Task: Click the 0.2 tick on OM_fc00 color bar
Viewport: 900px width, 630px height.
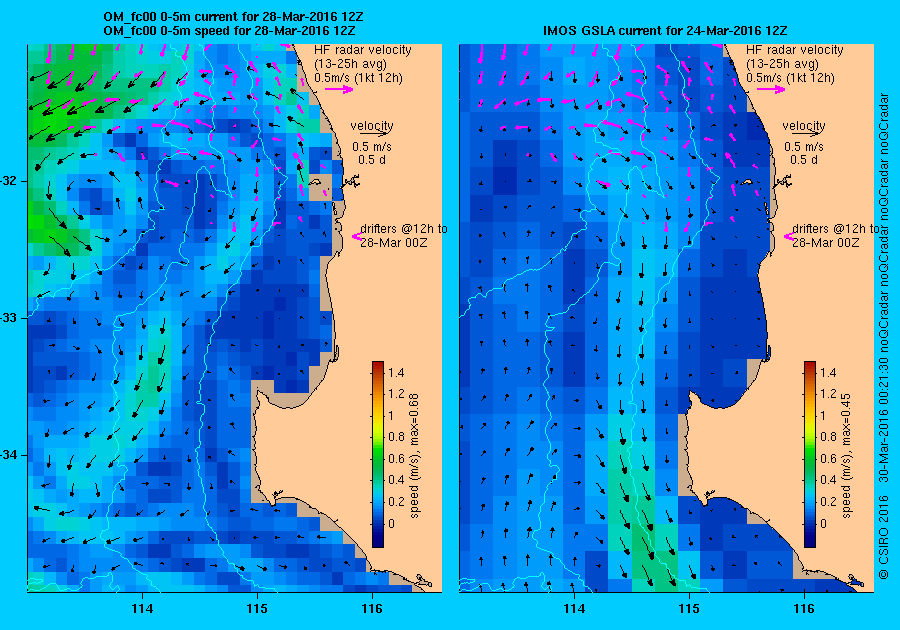Action: 396,501
